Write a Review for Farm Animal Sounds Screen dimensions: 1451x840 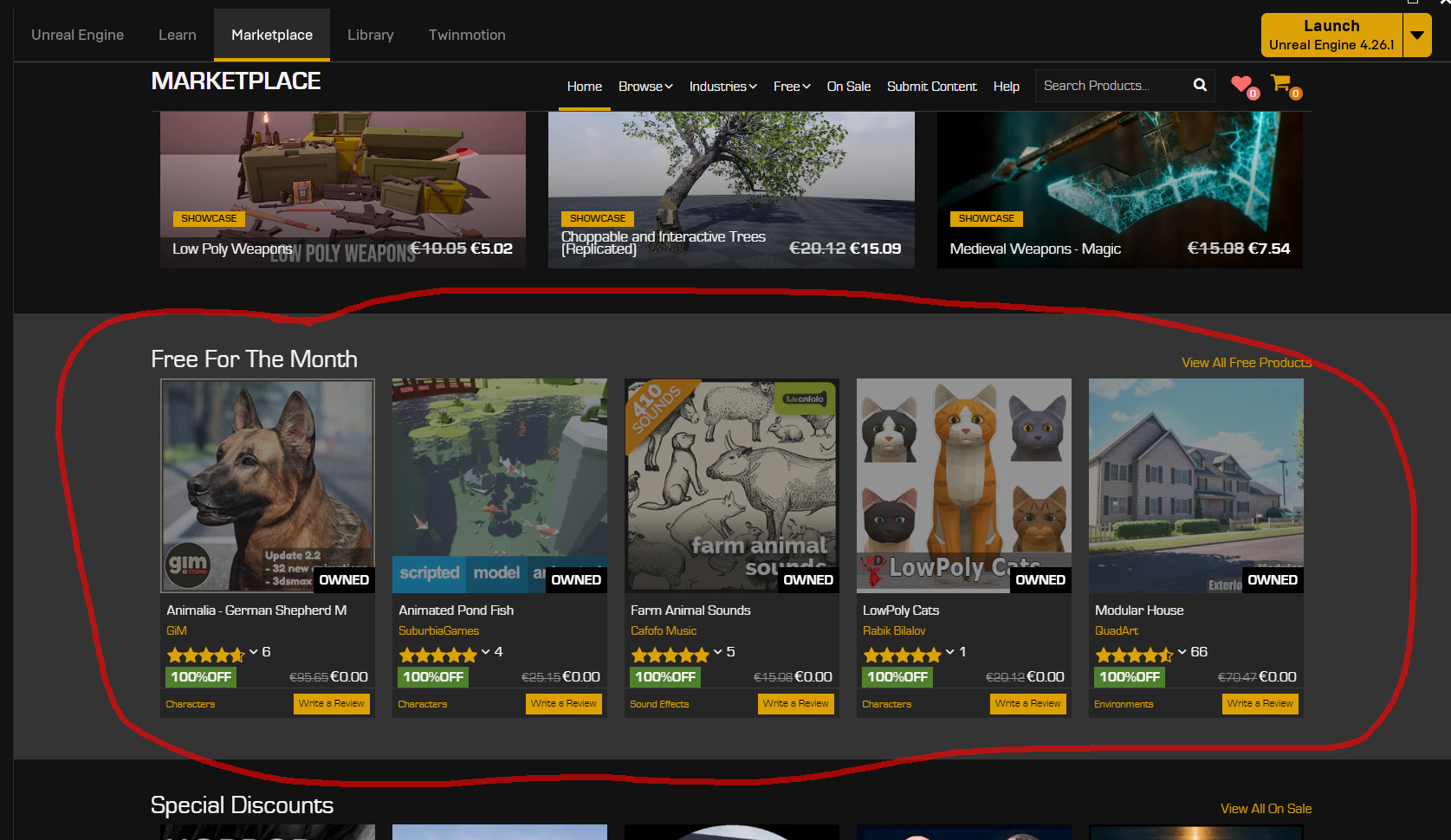[796, 704]
